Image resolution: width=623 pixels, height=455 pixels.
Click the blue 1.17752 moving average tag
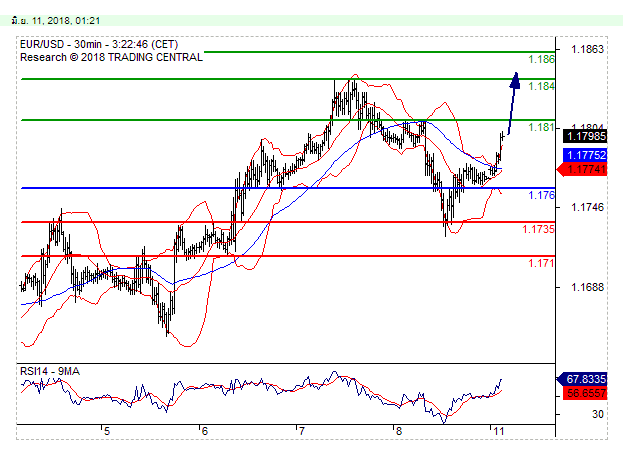pyautogui.click(x=585, y=155)
